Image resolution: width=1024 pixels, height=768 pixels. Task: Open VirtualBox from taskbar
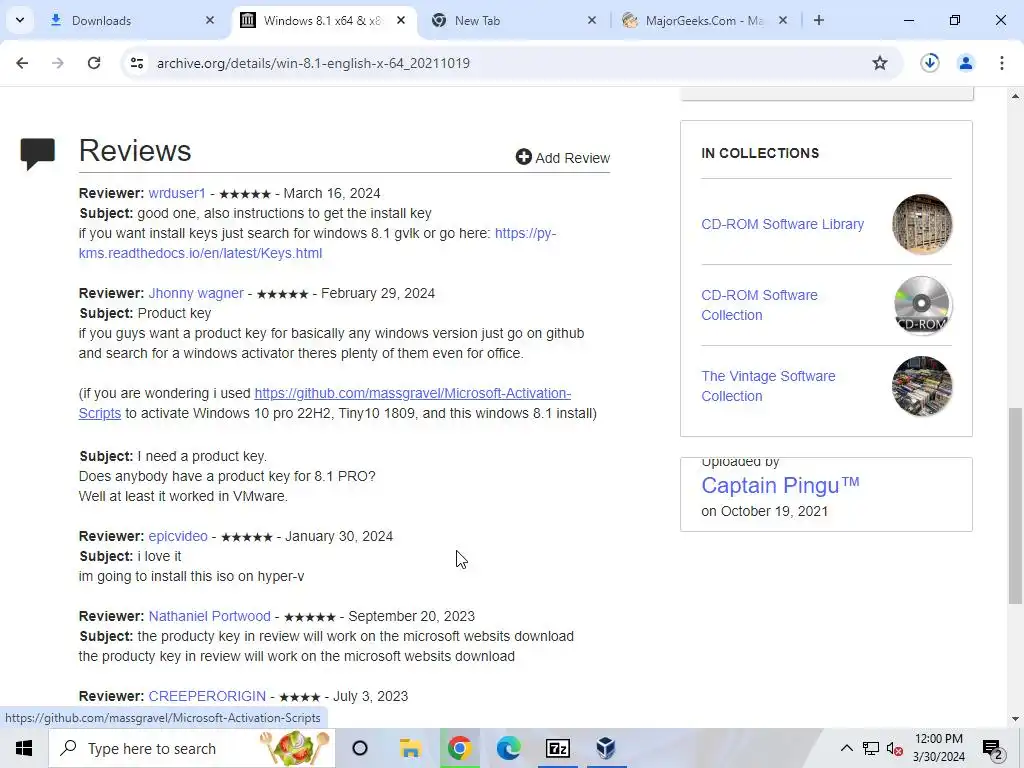606,748
